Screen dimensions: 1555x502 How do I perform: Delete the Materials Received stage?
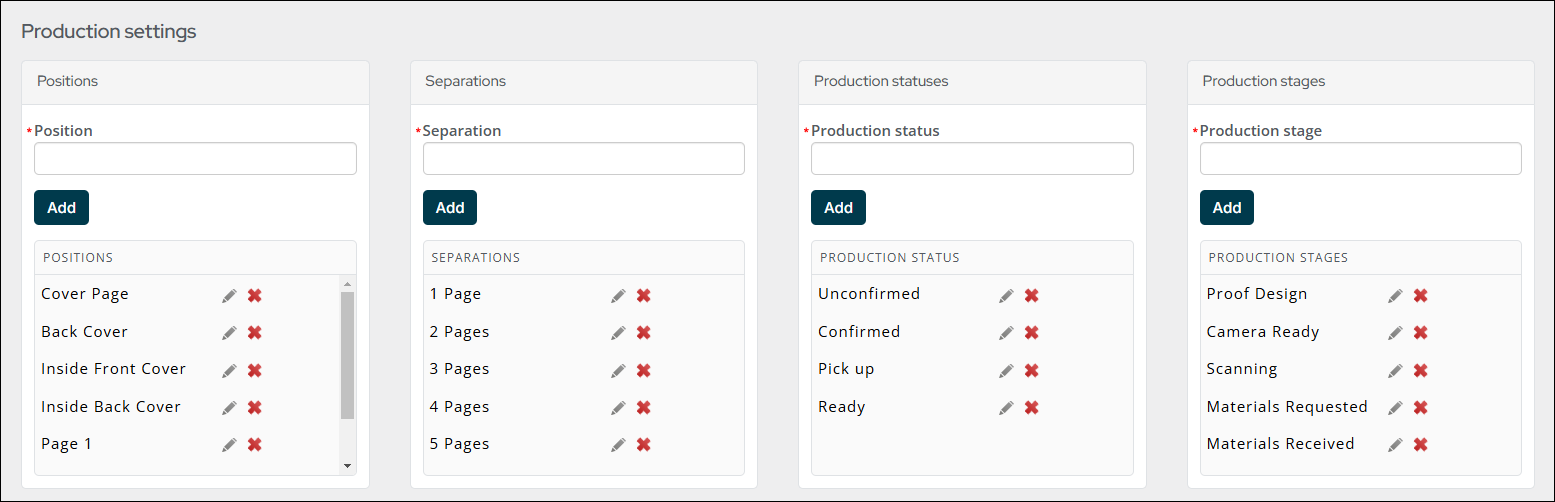tap(1421, 444)
